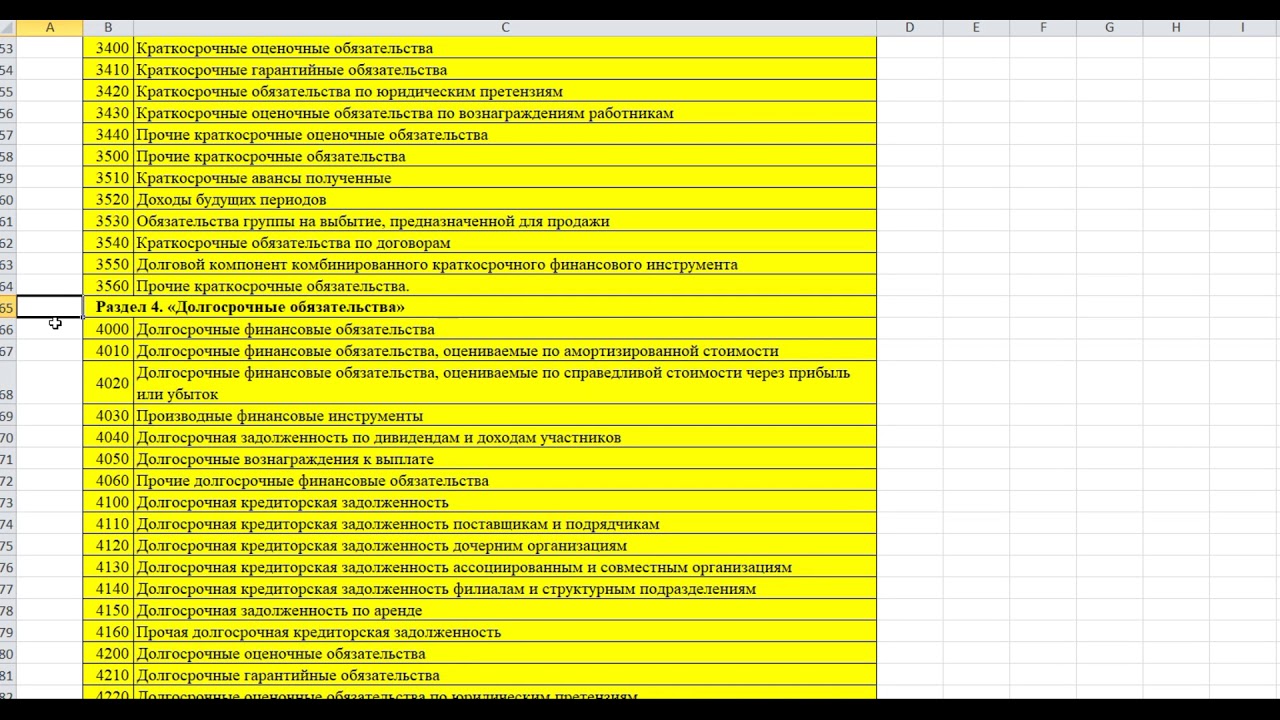This screenshot has width=1280, height=720.
Task: Click the selected cell A65
Action: click(x=50, y=307)
